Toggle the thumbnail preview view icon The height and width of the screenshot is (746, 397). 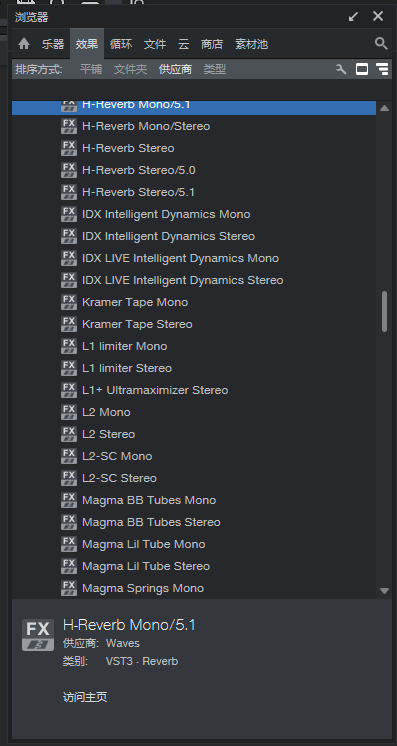(362, 69)
